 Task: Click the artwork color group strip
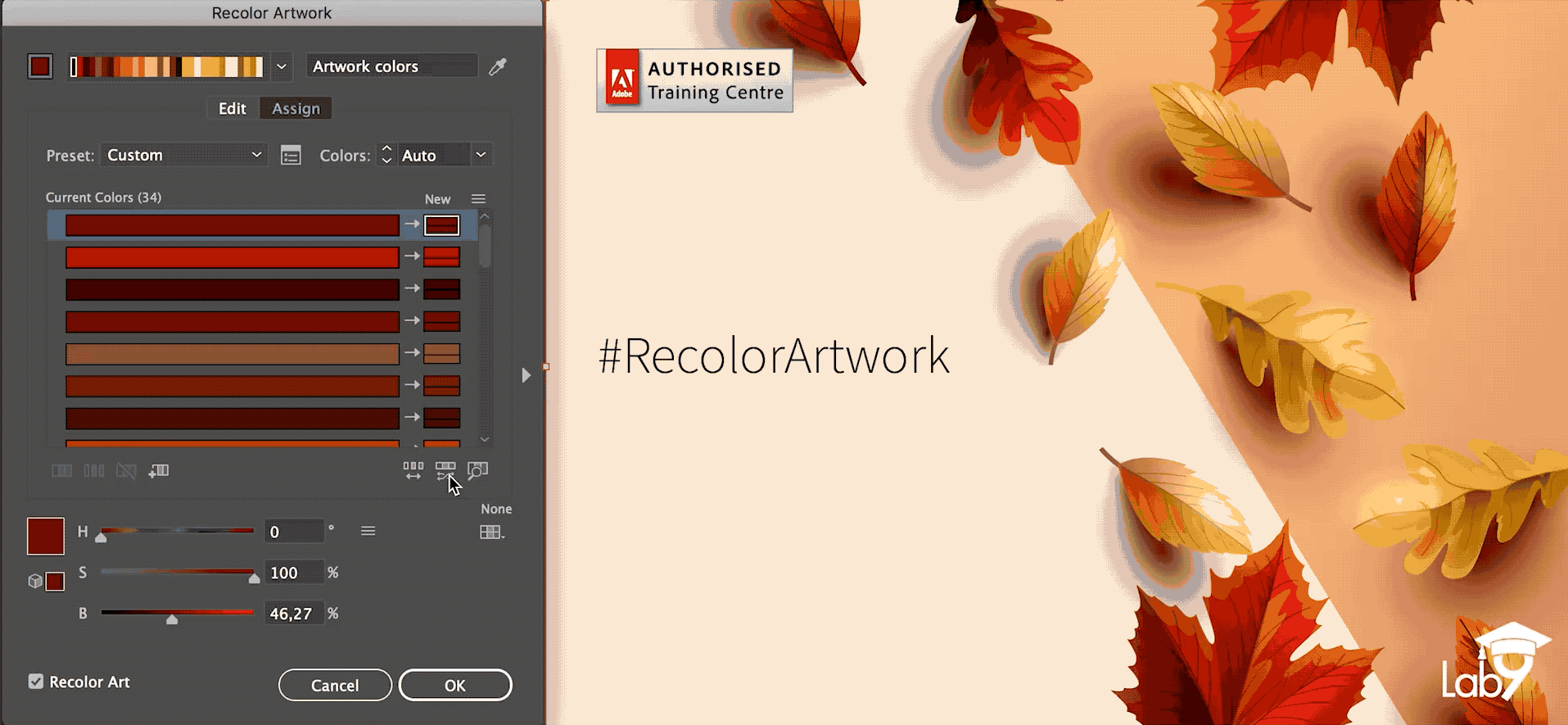point(166,66)
